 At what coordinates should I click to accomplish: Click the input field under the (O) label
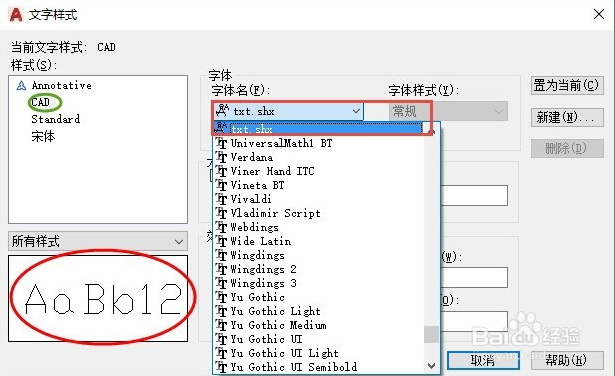pyautogui.click(x=474, y=321)
